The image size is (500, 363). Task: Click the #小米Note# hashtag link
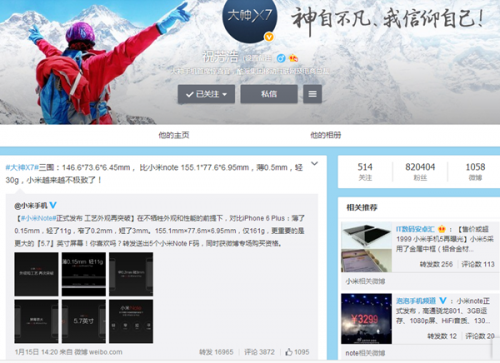pos(38,218)
